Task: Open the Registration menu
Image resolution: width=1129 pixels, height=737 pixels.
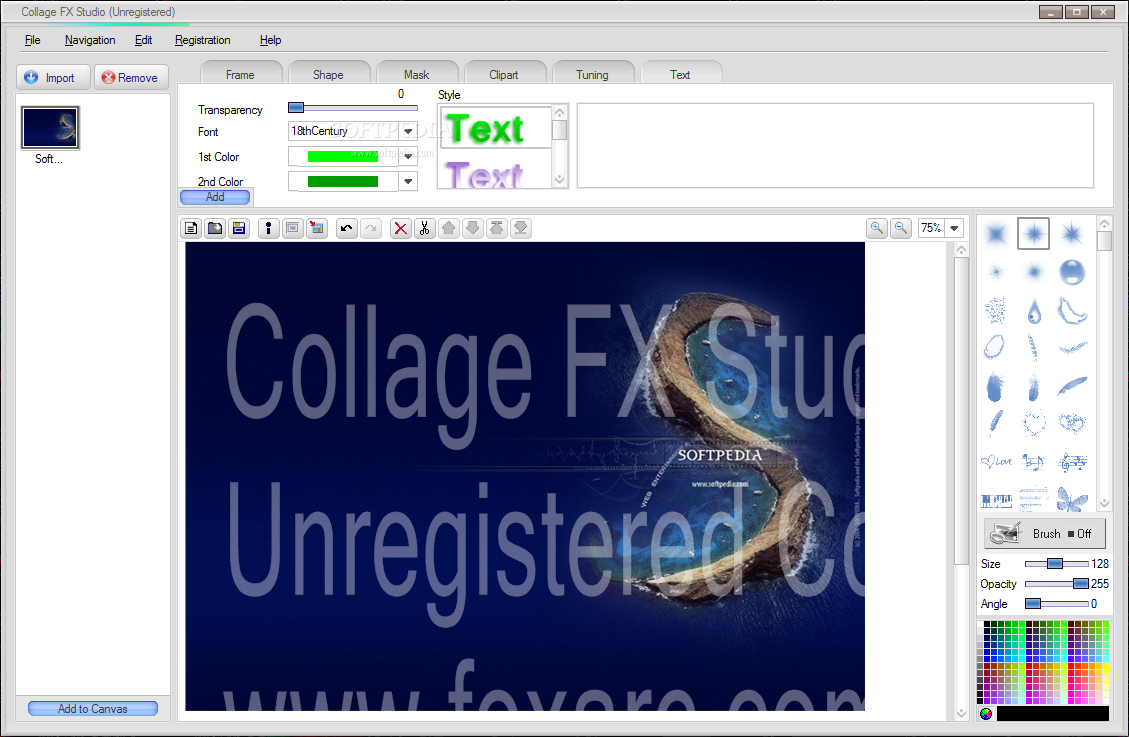Action: tap(202, 40)
